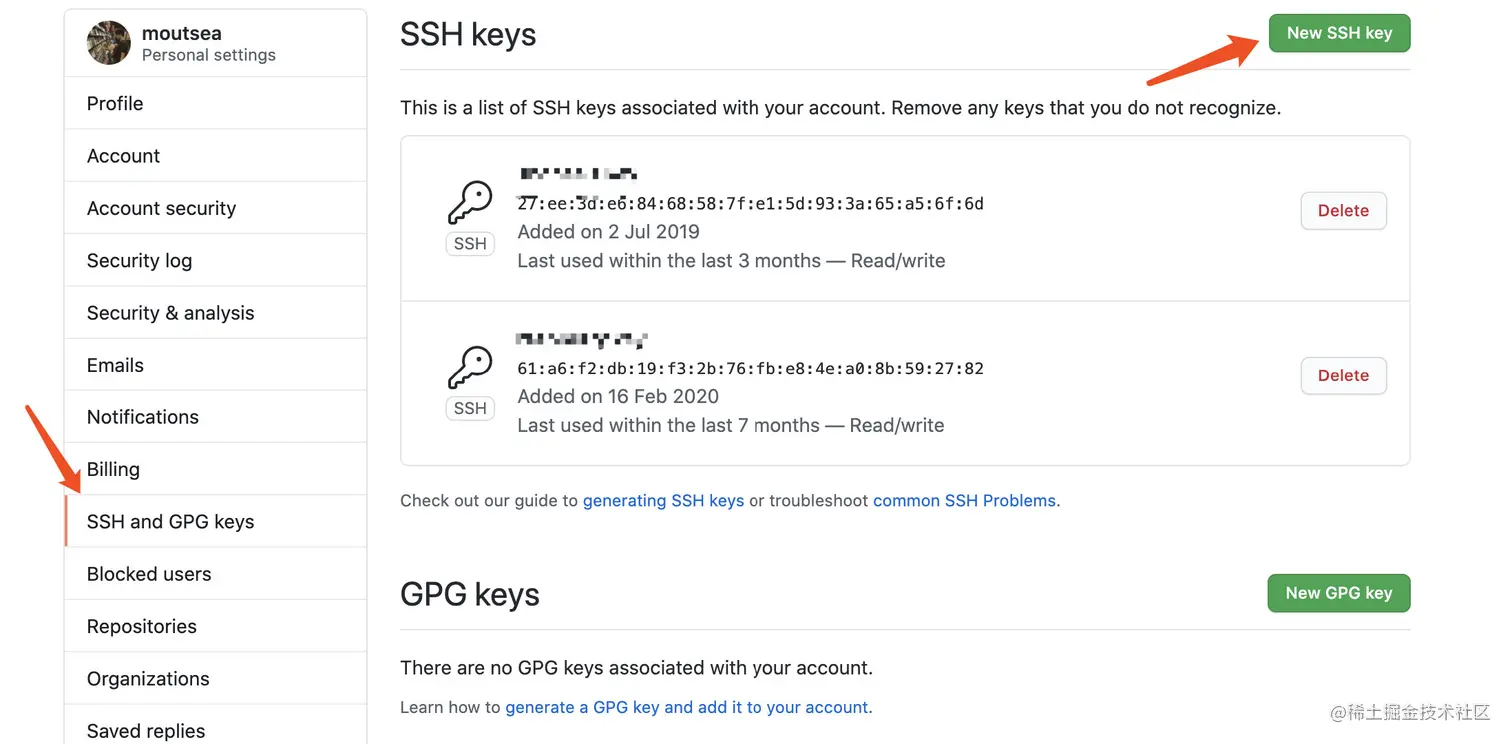1512x744 pixels.
Task: Delete the key added 16 Feb 2020
Action: [x=1343, y=376]
